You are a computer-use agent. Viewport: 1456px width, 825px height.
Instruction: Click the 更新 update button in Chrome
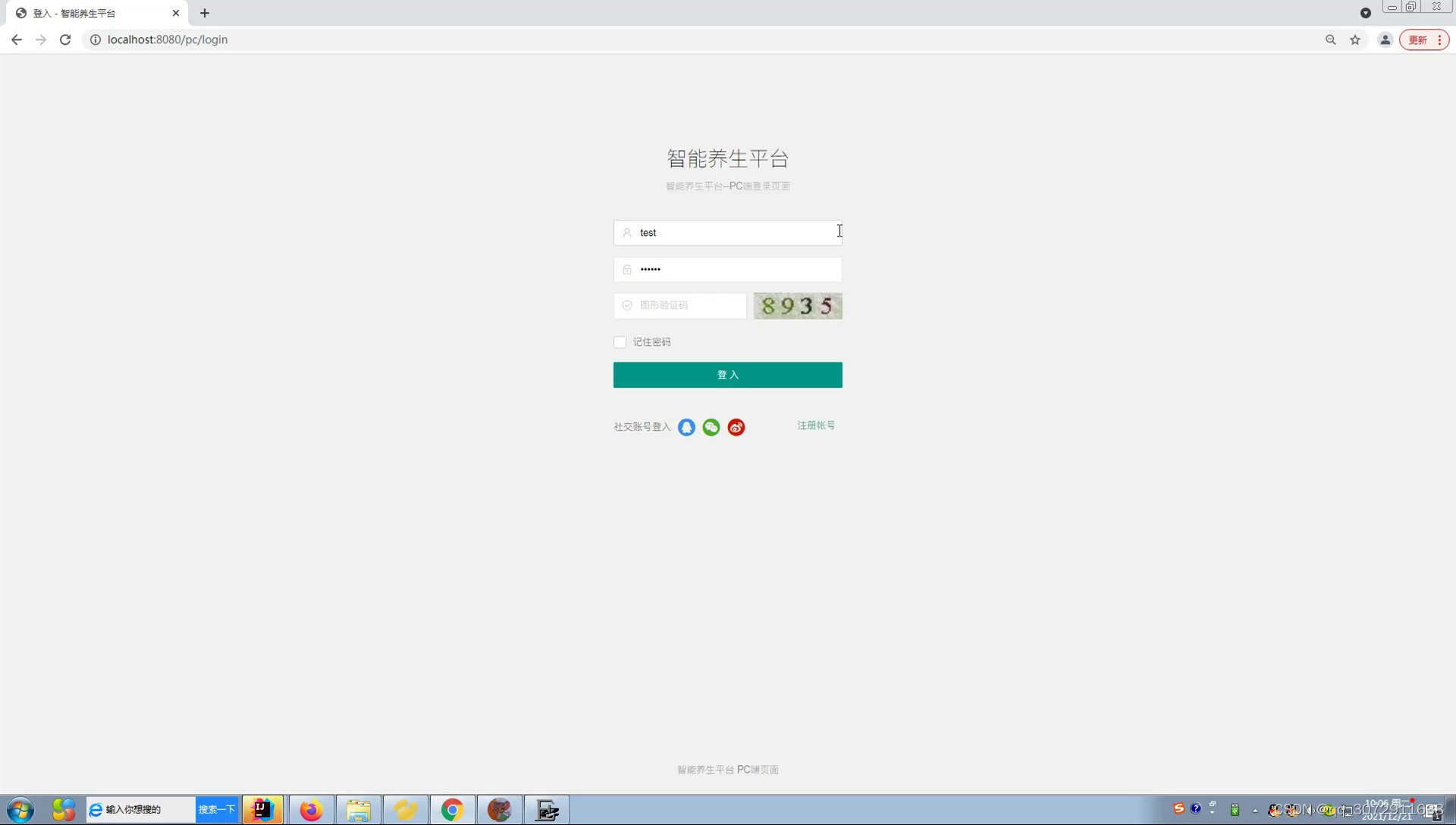point(1418,39)
